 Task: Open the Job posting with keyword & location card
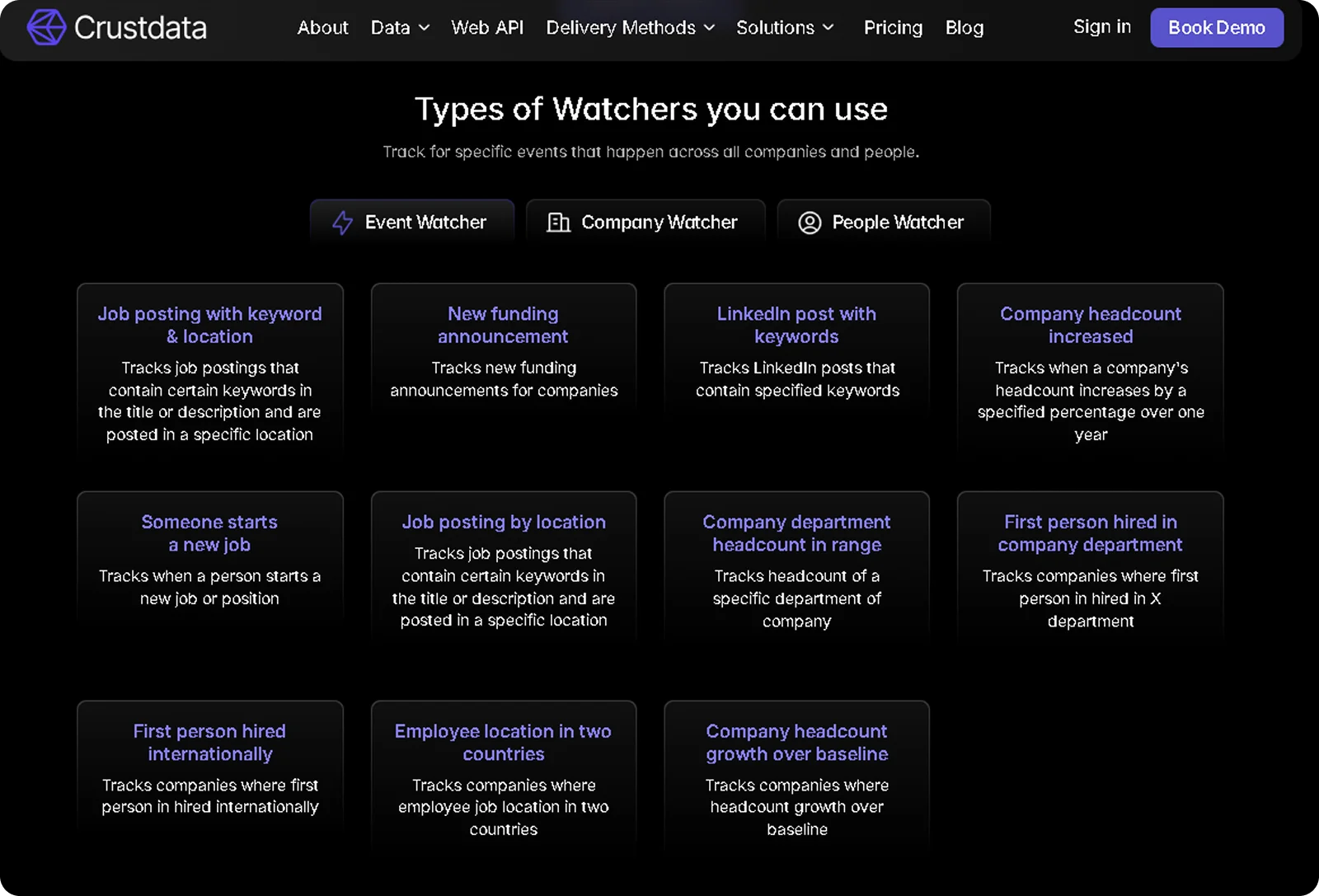point(209,371)
